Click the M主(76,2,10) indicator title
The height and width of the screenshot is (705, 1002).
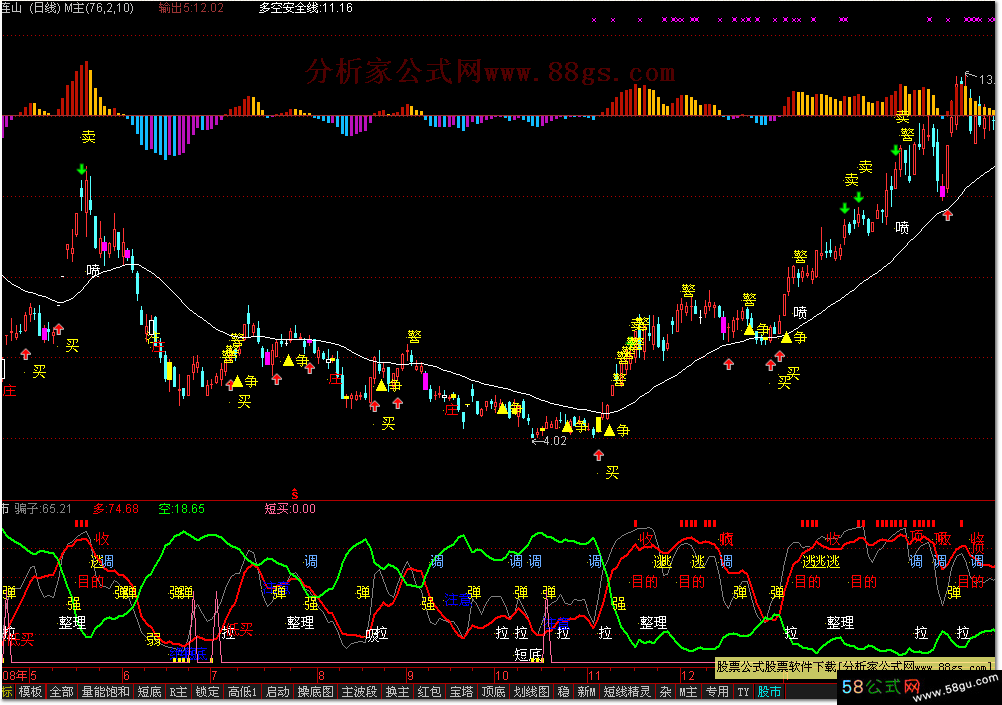point(99,8)
